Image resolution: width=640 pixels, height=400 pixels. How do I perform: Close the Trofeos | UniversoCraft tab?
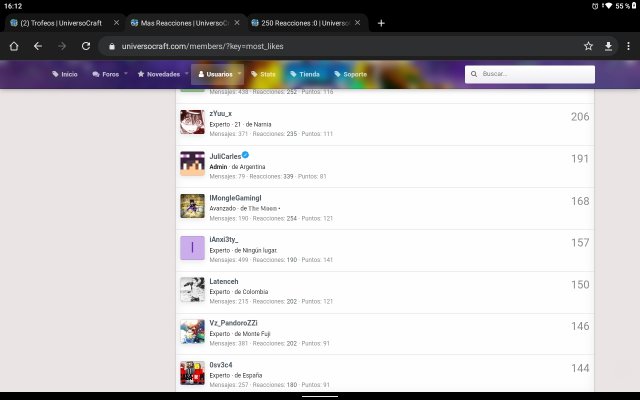117,23
